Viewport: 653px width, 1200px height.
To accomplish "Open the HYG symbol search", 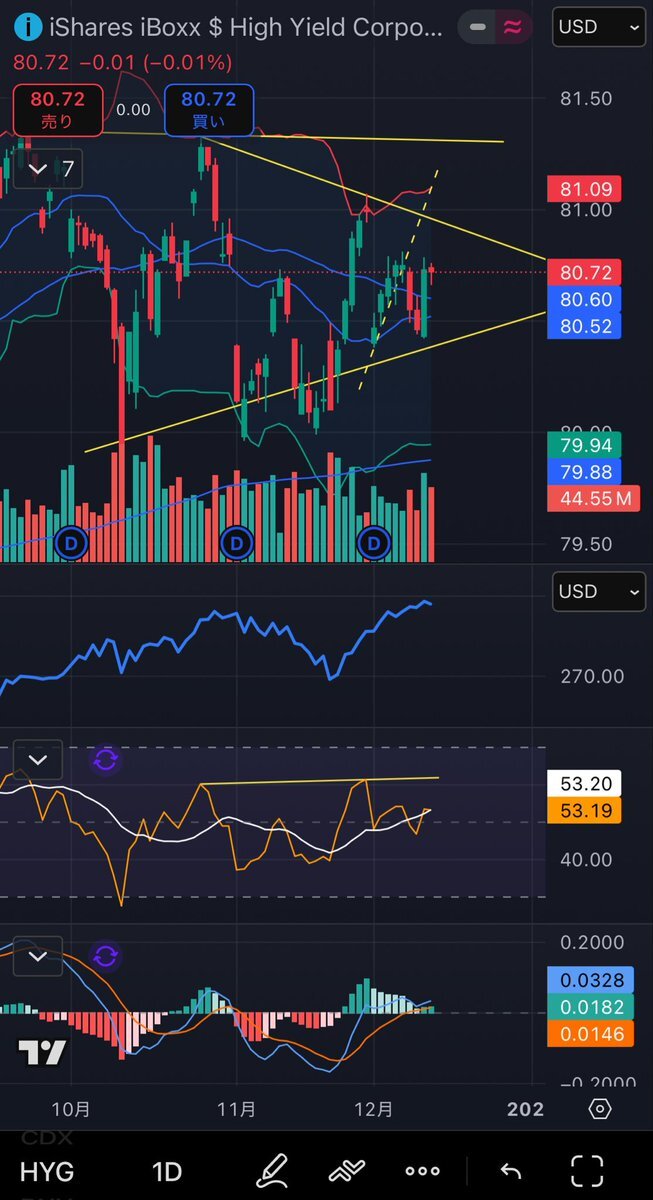I will 46,1170.
